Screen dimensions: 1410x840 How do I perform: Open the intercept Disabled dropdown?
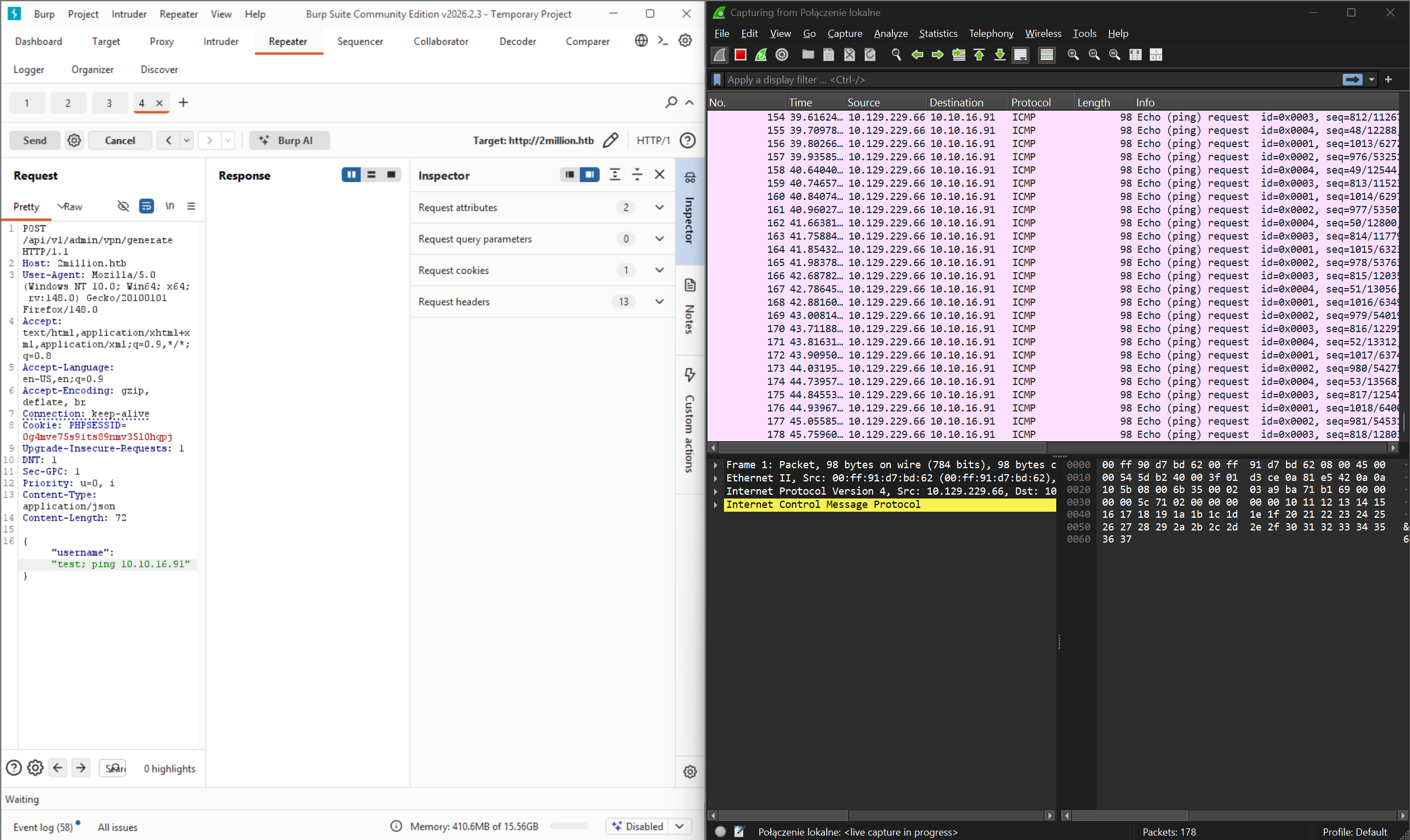tap(679, 826)
